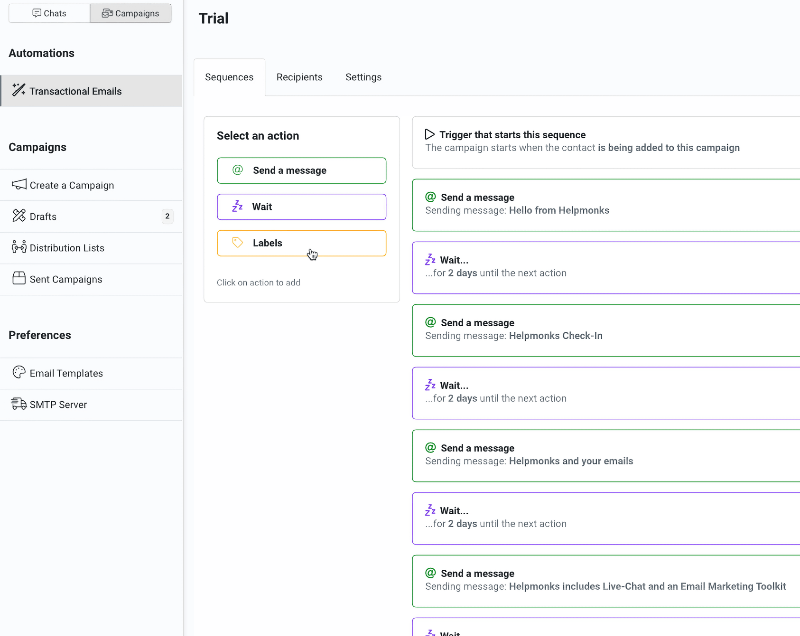This screenshot has height=636, width=800.
Task: Select the Wait step after Hello from Helpmonks
Action: pos(606,268)
